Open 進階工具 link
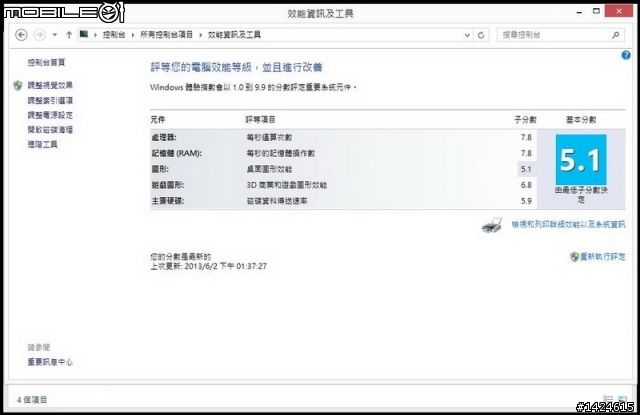This screenshot has width=640, height=415. click(42, 144)
